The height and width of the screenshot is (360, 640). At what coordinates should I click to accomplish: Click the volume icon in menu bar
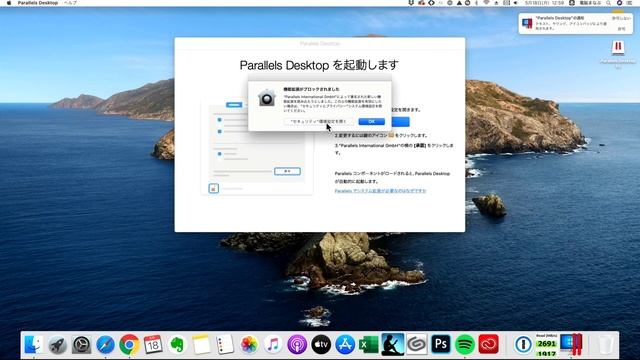click(516, 3)
